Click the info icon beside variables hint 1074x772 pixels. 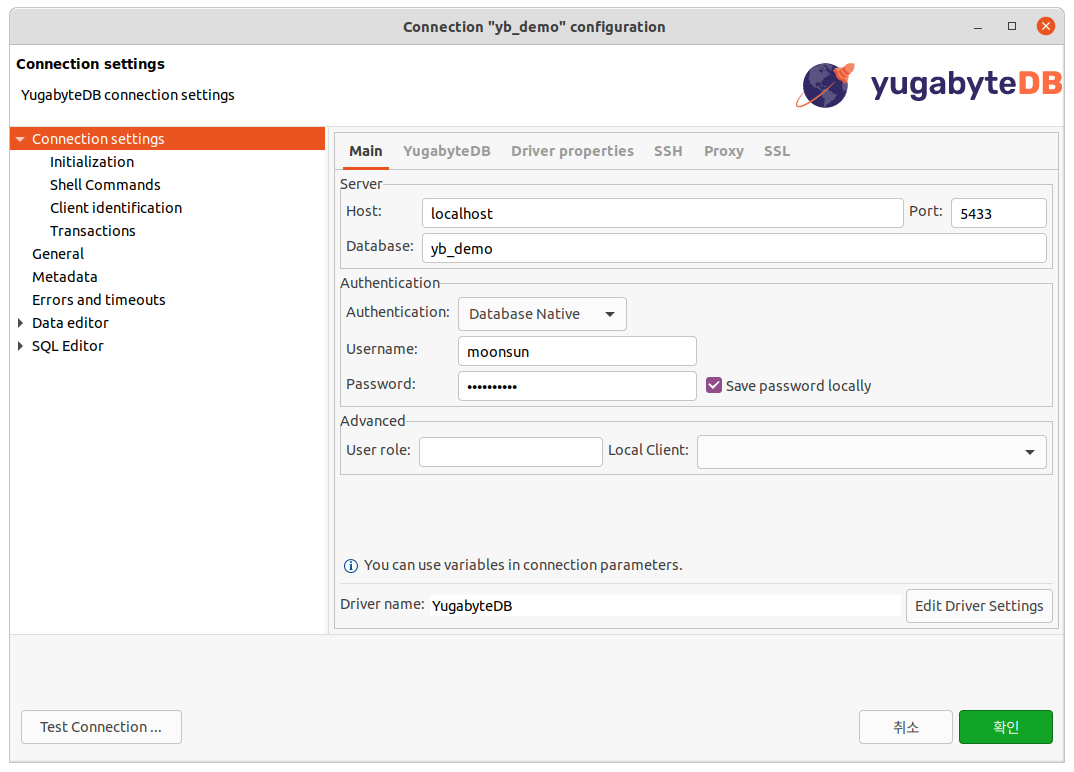tap(350, 566)
